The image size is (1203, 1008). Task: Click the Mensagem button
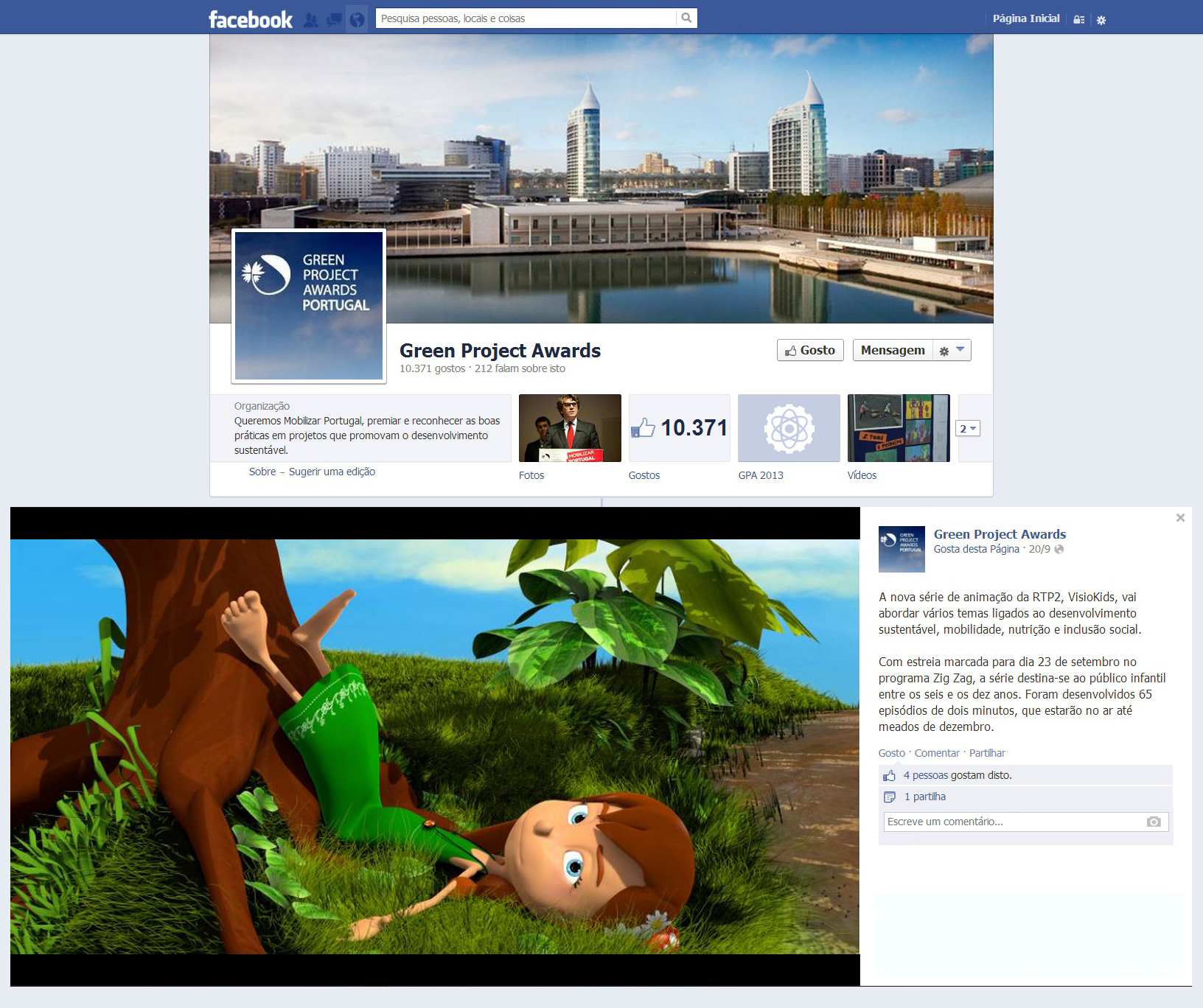coord(893,350)
